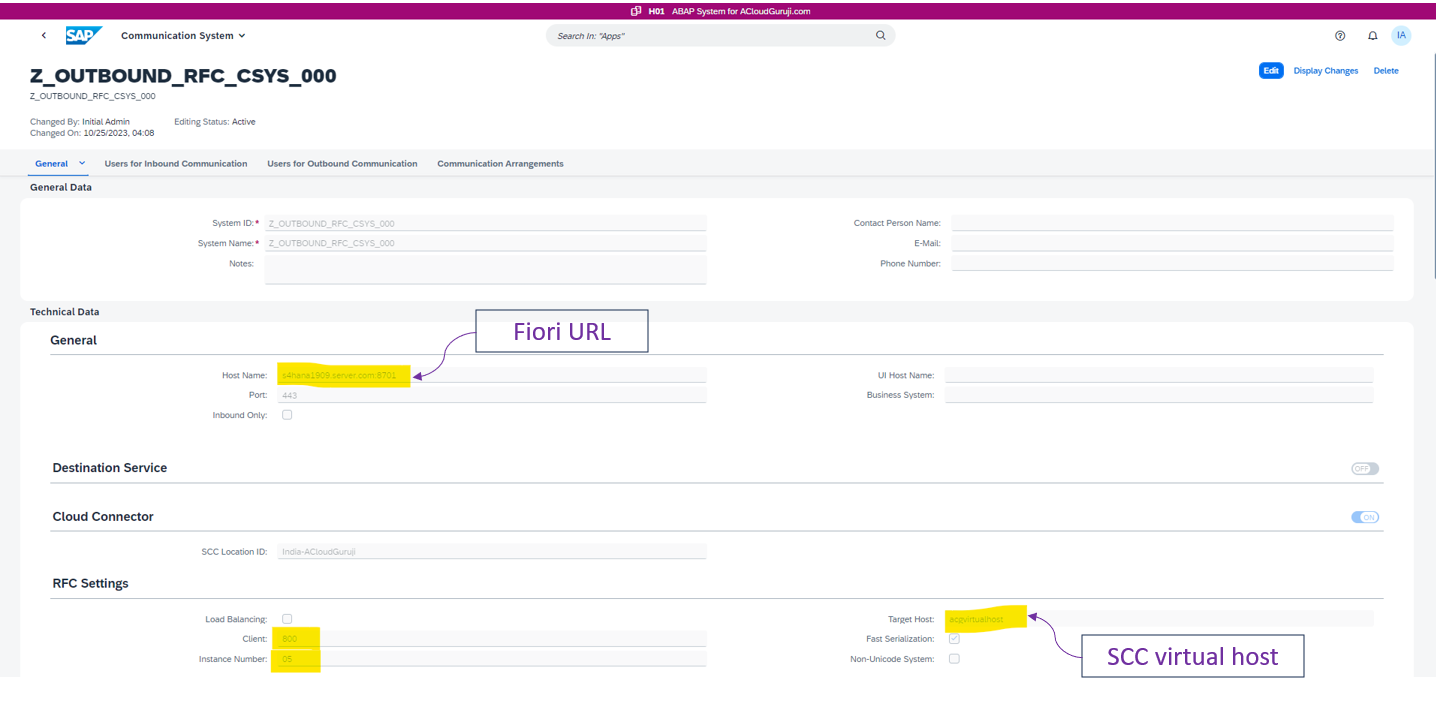Screen dimensions: 1436x718
Task: Turn on the Destination Service switch
Action: pyautogui.click(x=1364, y=468)
